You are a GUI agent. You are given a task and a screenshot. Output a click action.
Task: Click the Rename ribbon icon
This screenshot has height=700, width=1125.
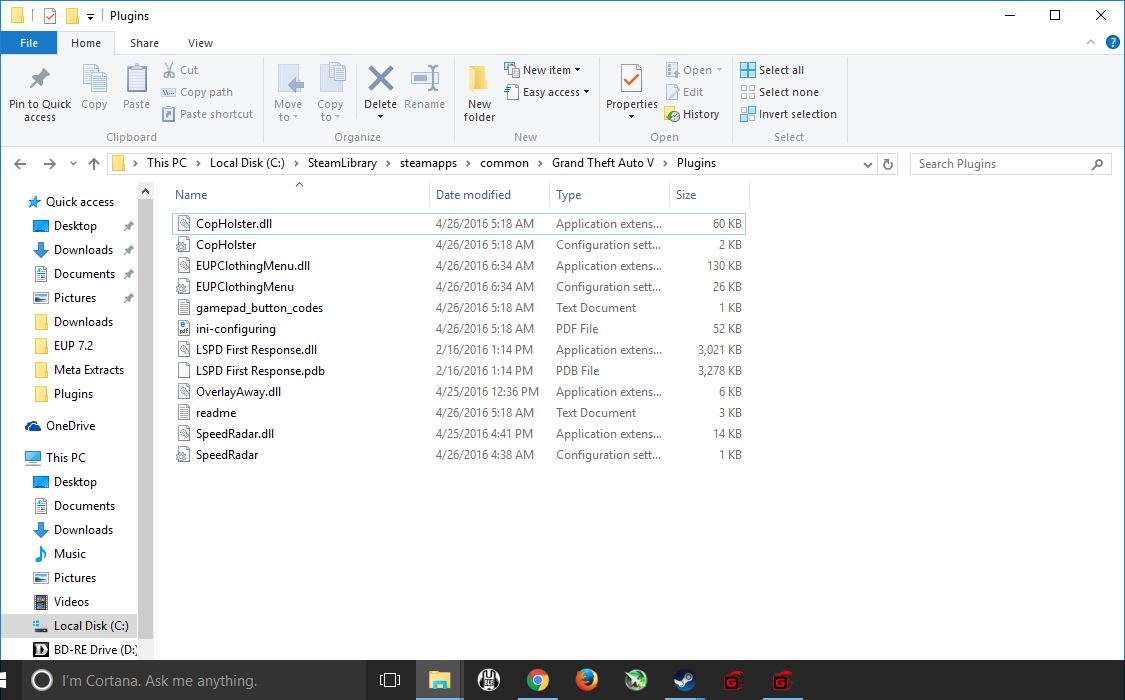pos(425,79)
